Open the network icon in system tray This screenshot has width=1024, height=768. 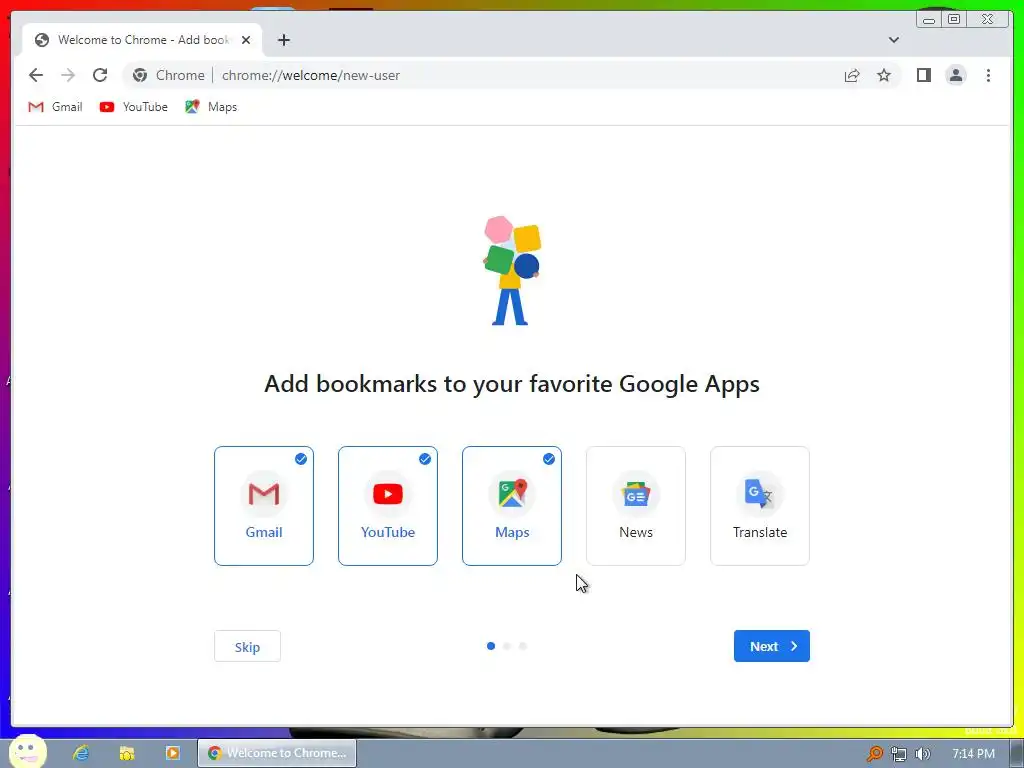click(899, 754)
